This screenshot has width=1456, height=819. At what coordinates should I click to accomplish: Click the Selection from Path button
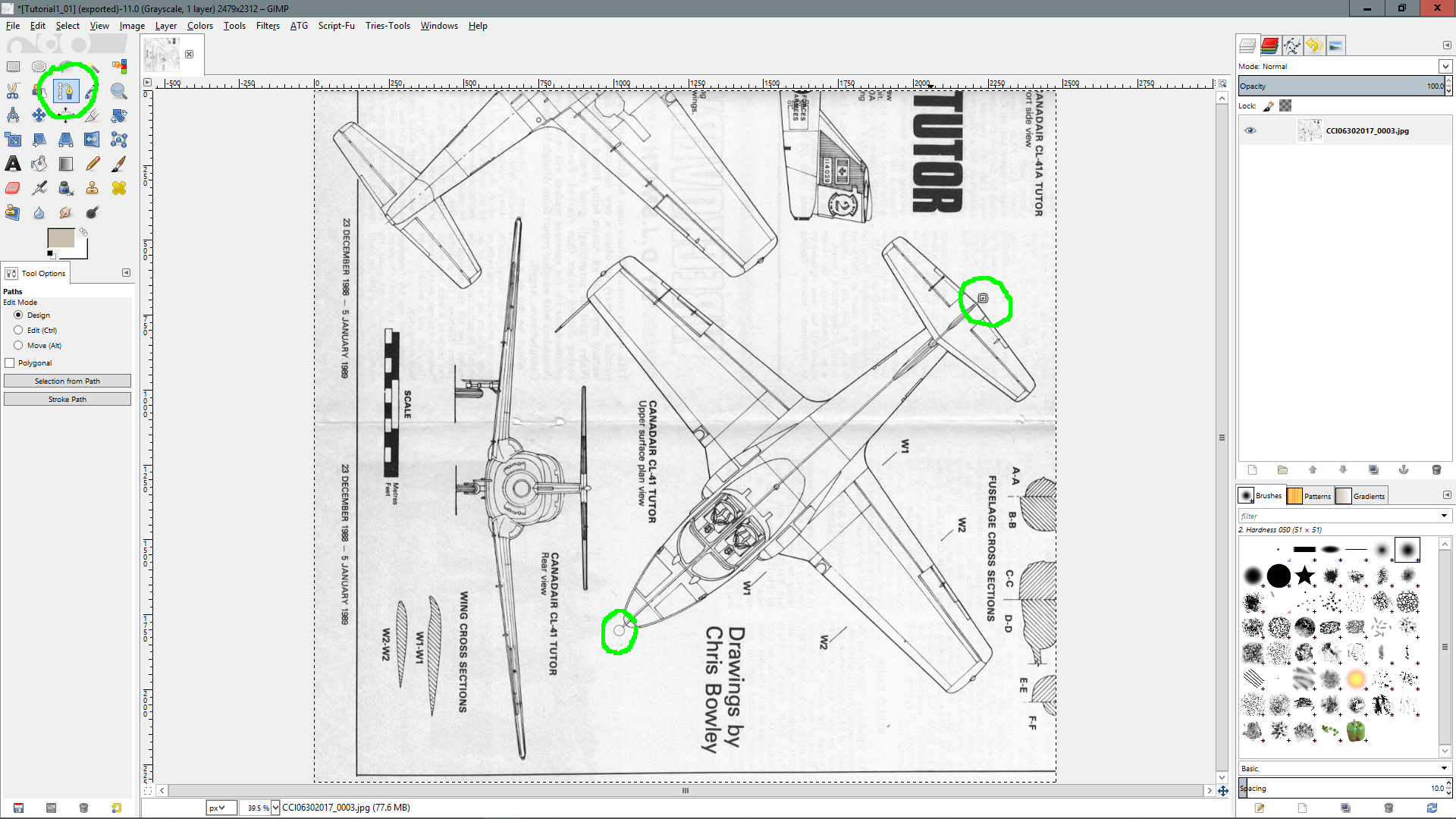coord(67,381)
